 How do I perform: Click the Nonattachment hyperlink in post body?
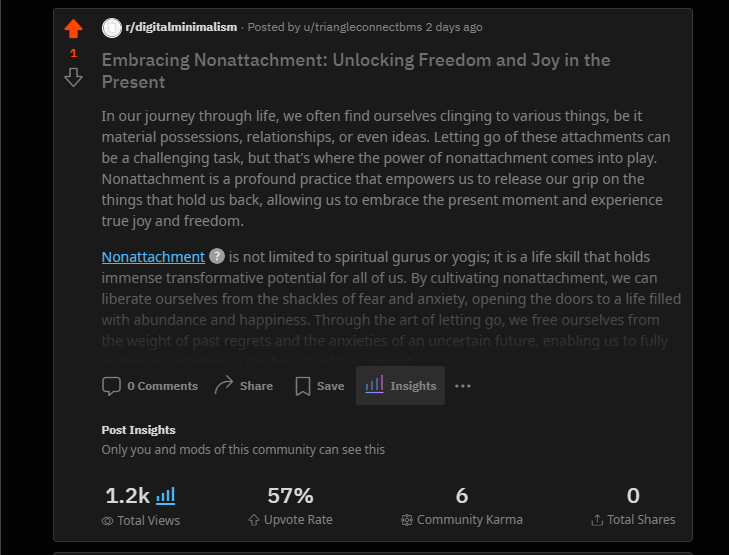pos(153,257)
